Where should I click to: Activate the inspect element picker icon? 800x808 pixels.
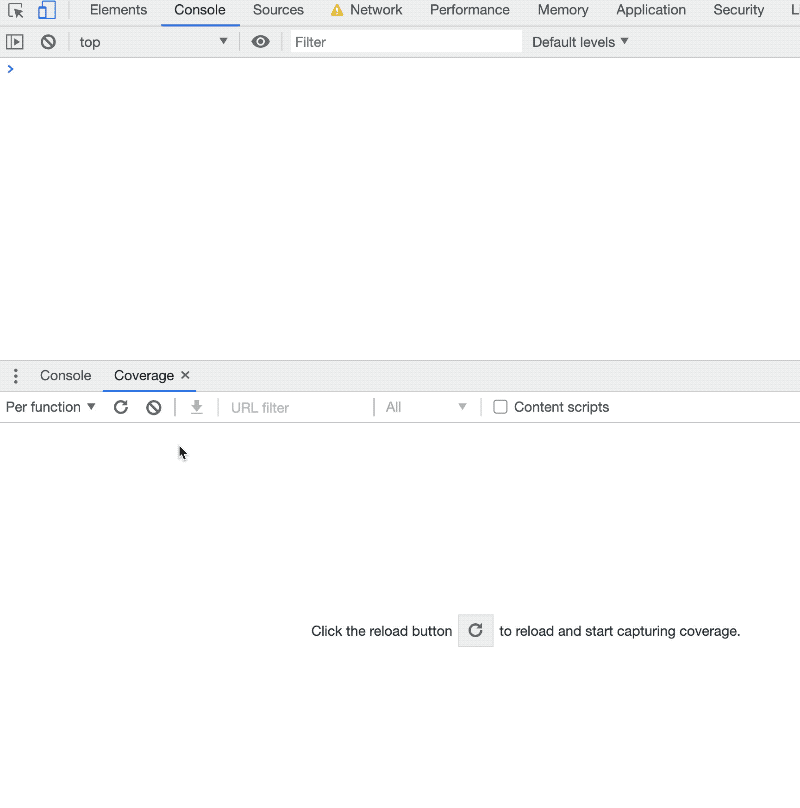(16, 11)
